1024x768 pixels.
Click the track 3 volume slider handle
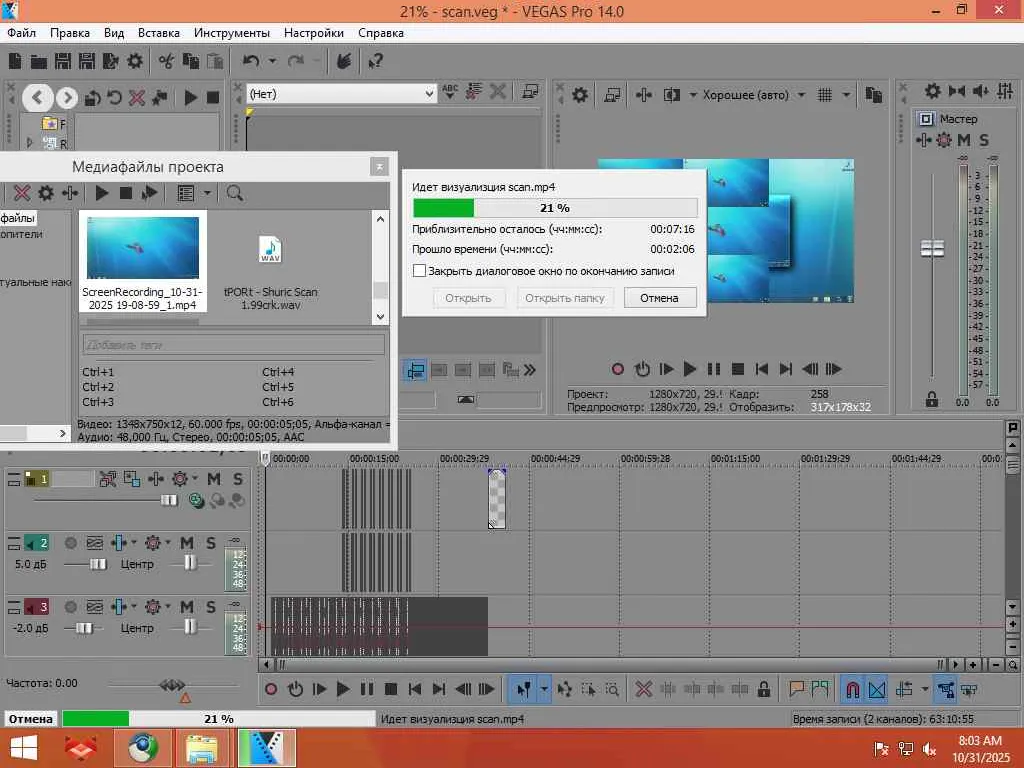[x=84, y=628]
